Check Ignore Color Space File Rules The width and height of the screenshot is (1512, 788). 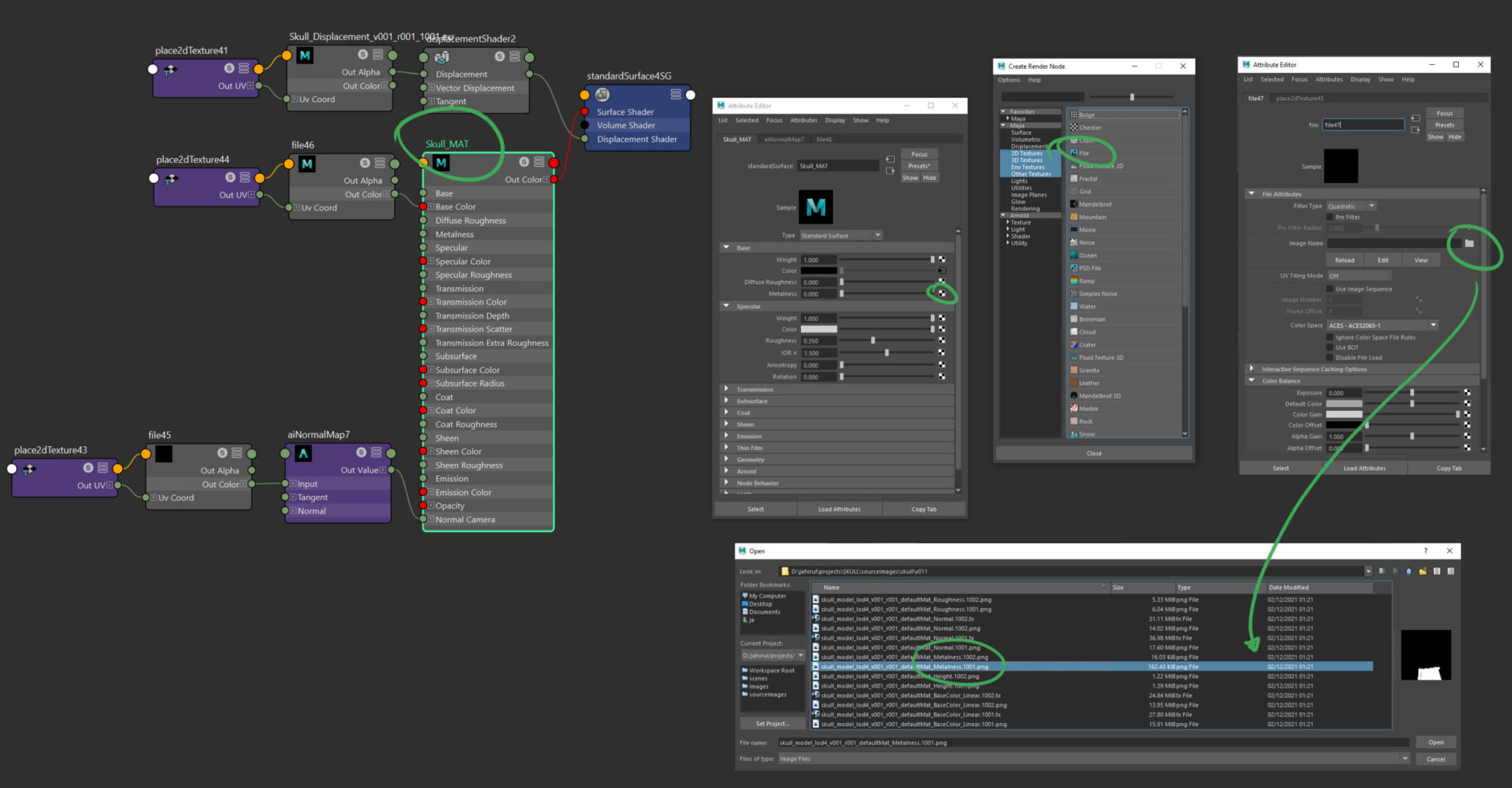[x=1330, y=336]
